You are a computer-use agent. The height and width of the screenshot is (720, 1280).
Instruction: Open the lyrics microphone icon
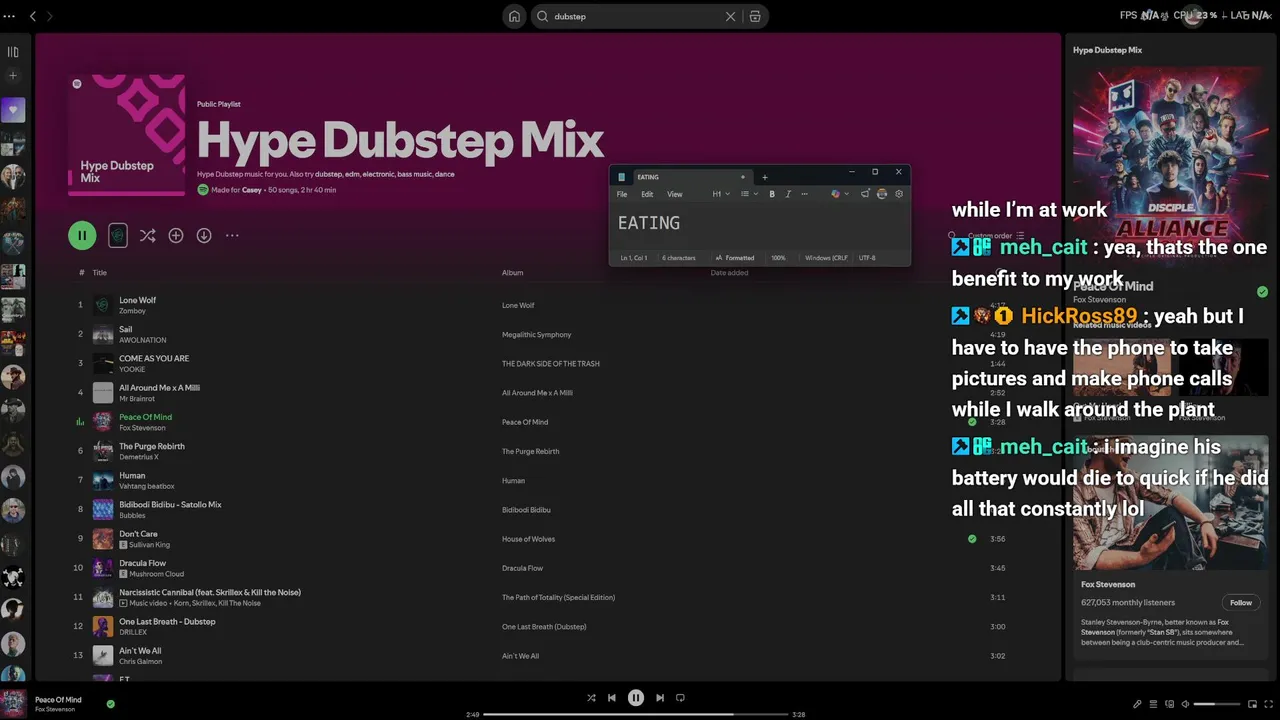1137,704
